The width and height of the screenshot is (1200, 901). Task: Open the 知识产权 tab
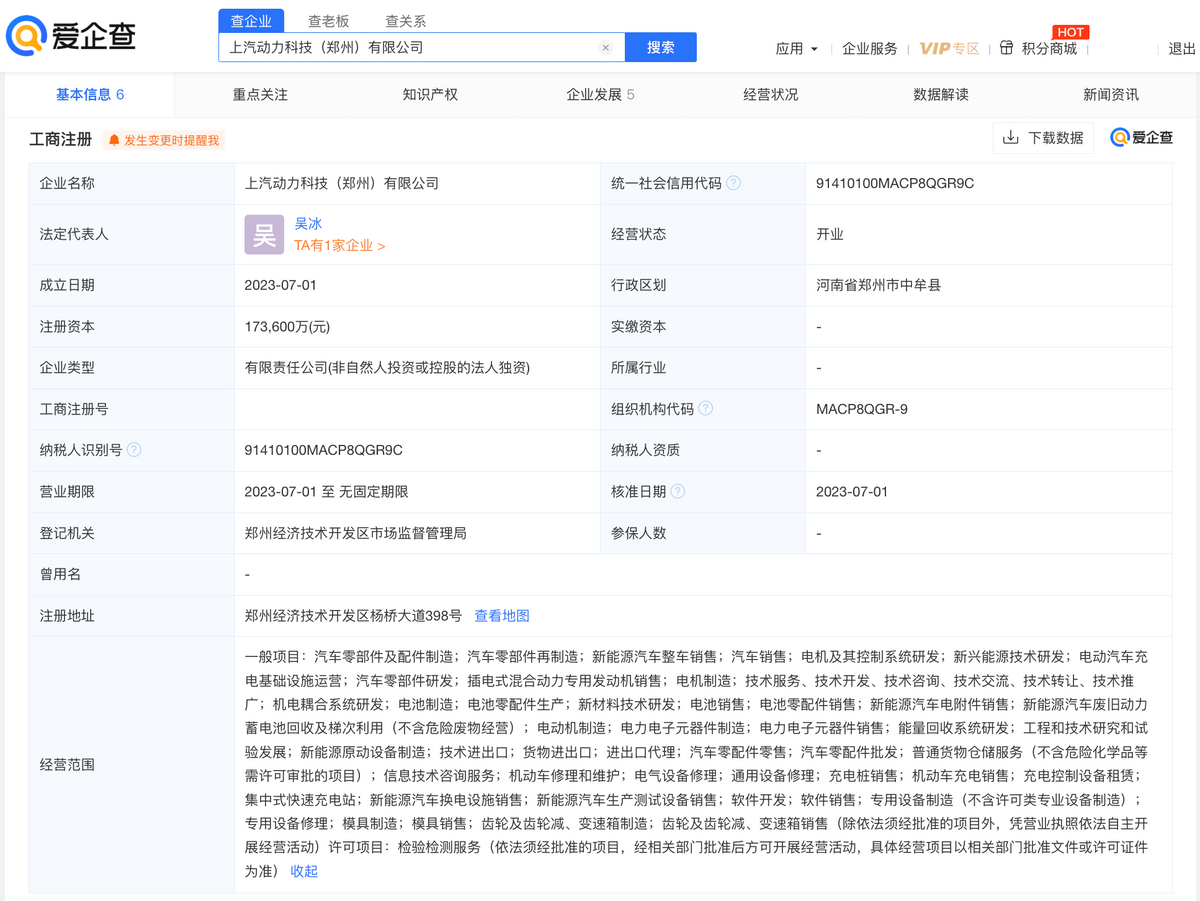[430, 94]
